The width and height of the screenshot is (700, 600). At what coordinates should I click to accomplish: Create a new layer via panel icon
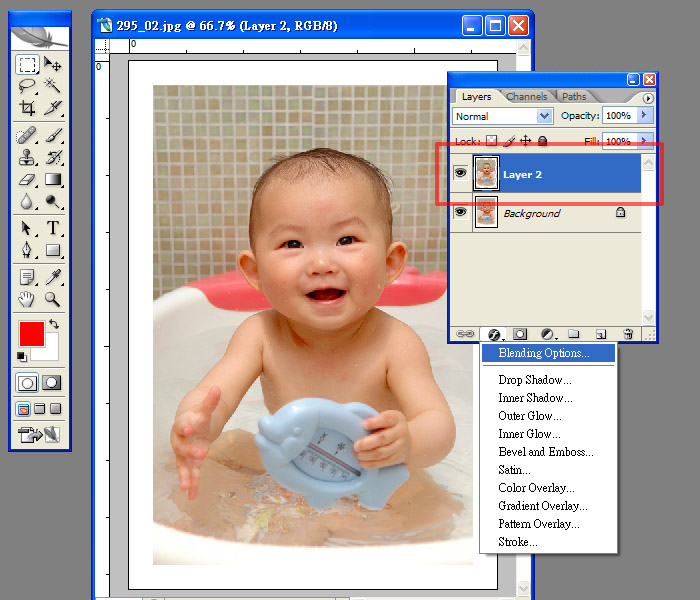point(601,334)
